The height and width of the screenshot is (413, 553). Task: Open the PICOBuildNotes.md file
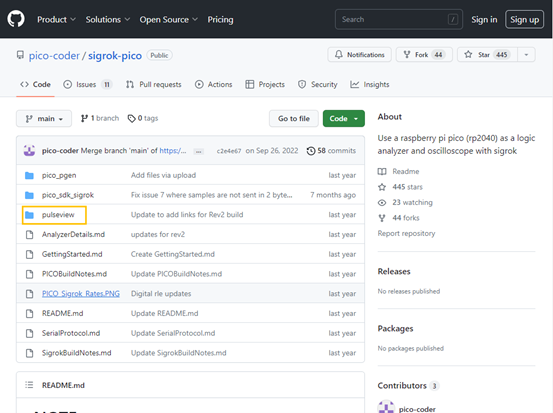pyautogui.click(x=74, y=274)
